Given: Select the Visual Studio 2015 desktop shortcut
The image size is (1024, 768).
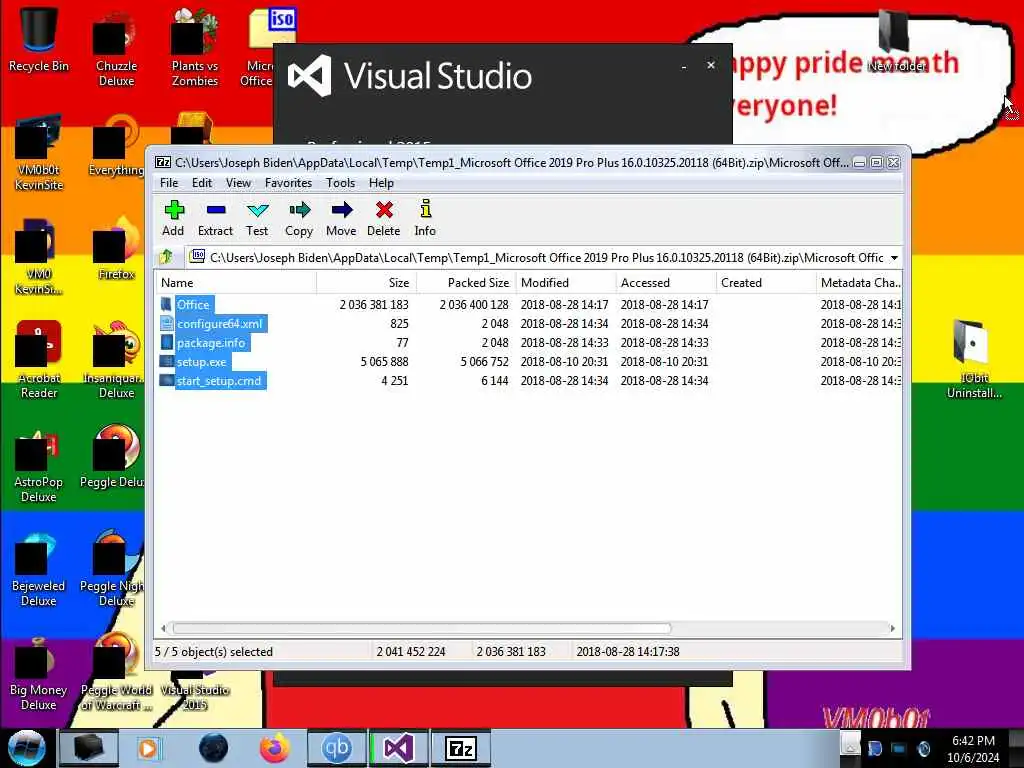Looking at the screenshot, I should (195, 691).
